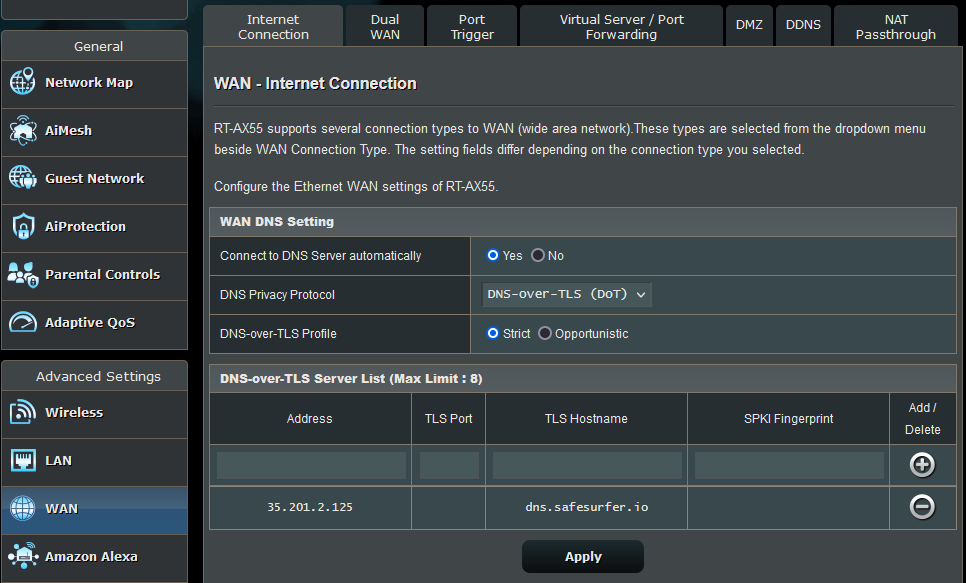Click the Address input field
Viewport: 966px width, 583px height.
tap(311, 465)
